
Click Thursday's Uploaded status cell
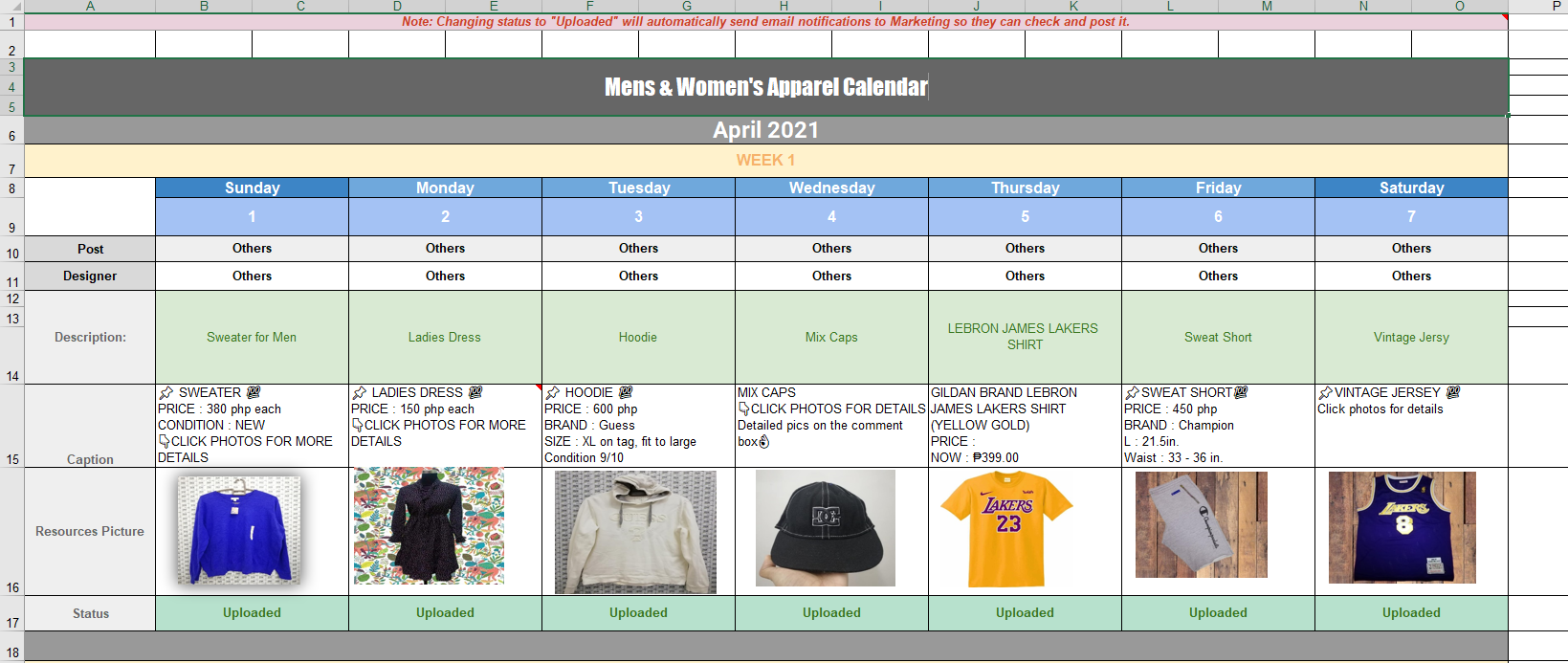(1026, 613)
